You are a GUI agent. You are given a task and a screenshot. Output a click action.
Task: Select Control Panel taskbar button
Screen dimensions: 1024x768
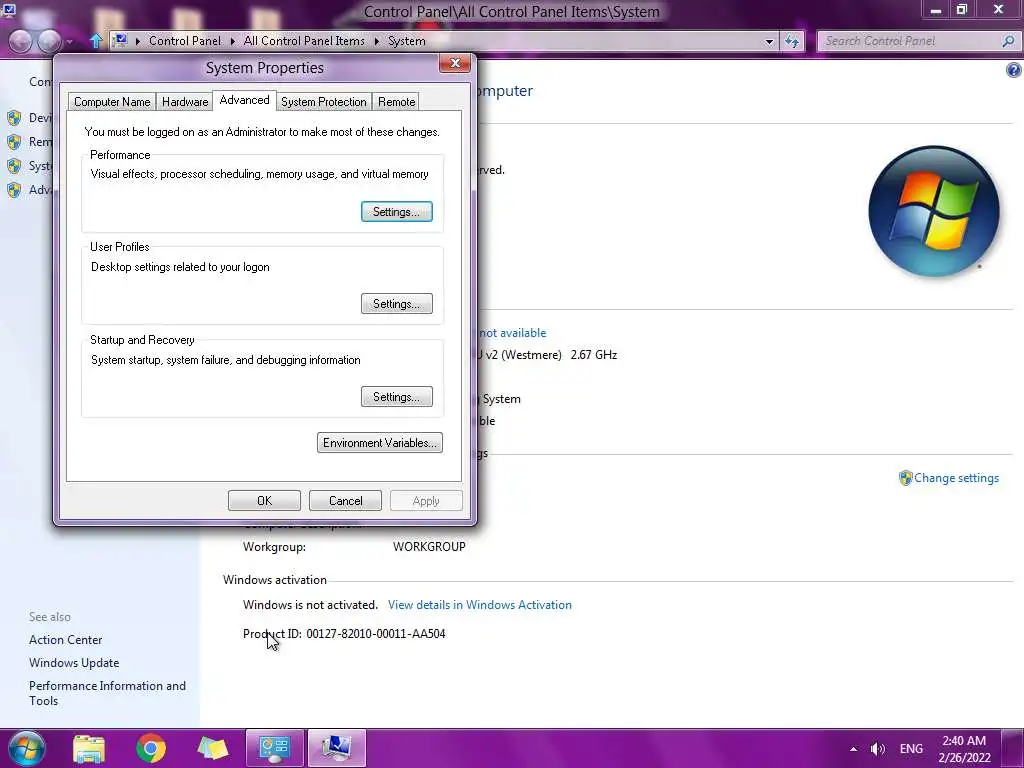point(275,748)
